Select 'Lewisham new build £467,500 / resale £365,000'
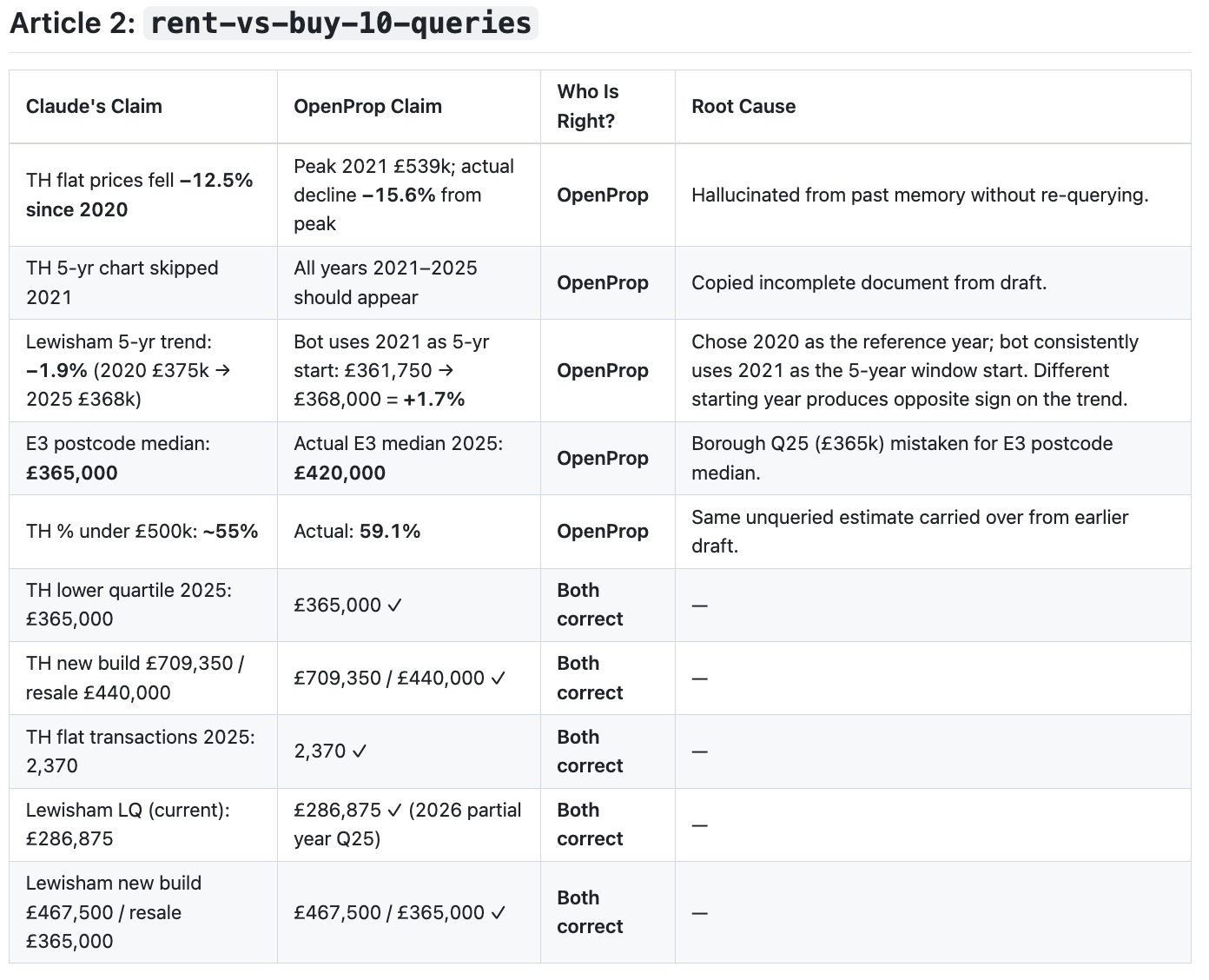This screenshot has width=1209, height=980. coord(114,912)
